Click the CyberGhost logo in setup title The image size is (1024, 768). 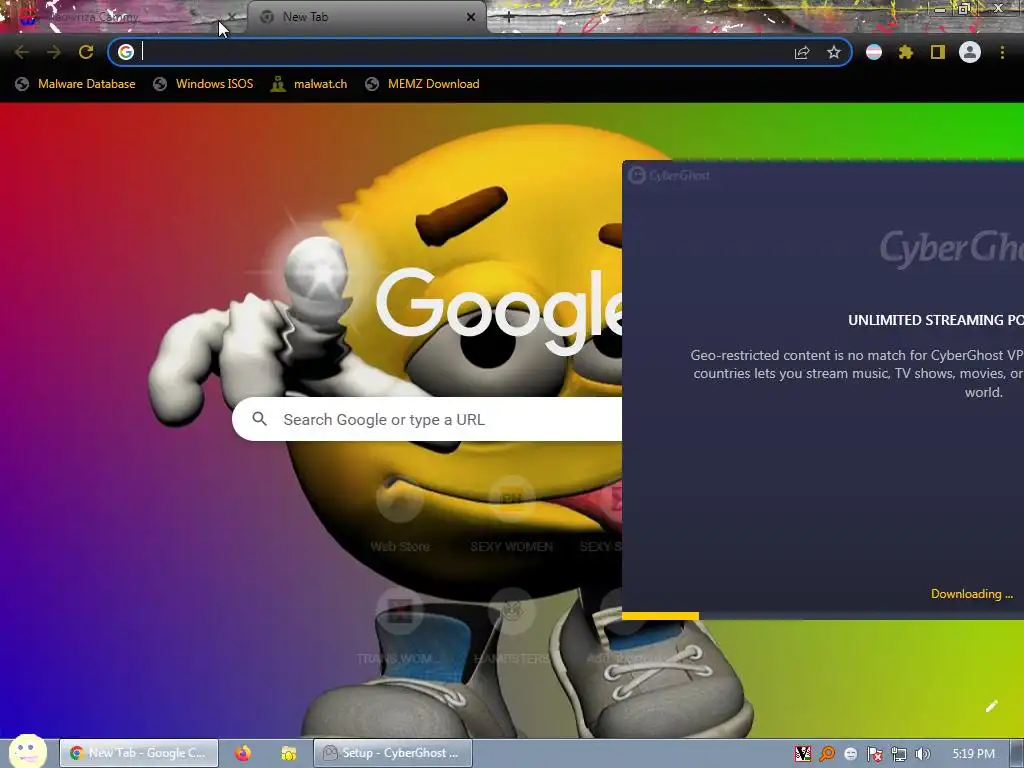tap(669, 175)
